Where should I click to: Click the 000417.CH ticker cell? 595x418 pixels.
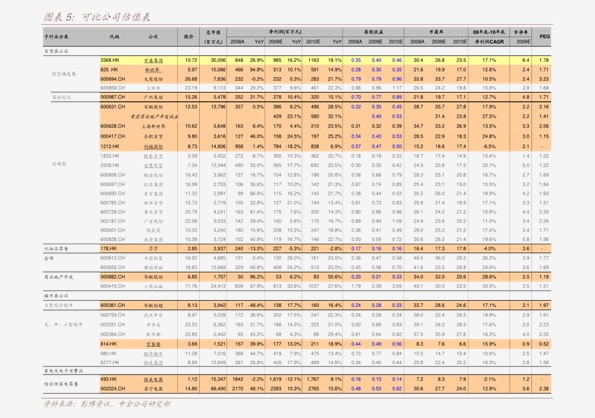click(113, 137)
